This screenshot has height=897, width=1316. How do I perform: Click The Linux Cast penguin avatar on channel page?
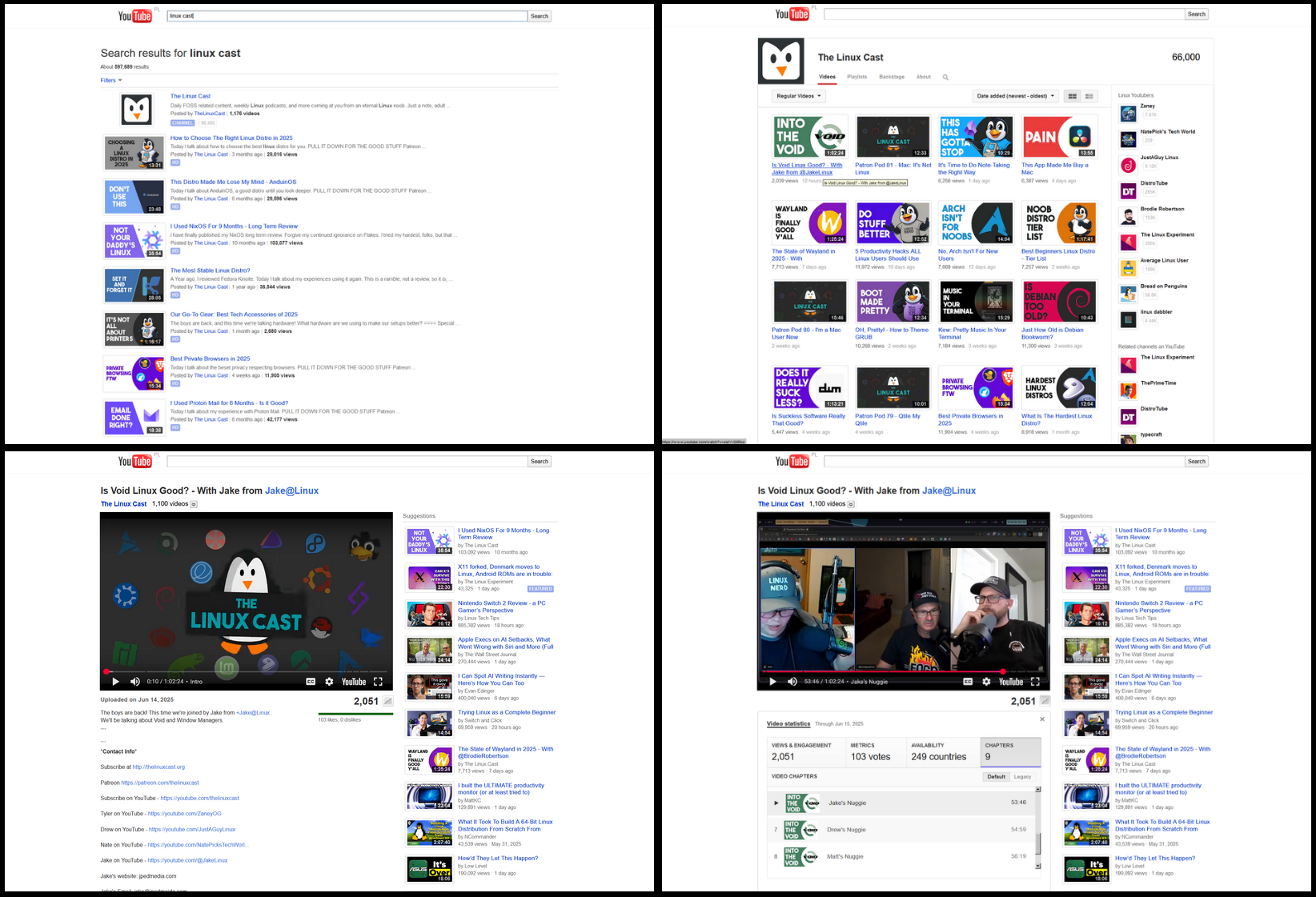(781, 61)
